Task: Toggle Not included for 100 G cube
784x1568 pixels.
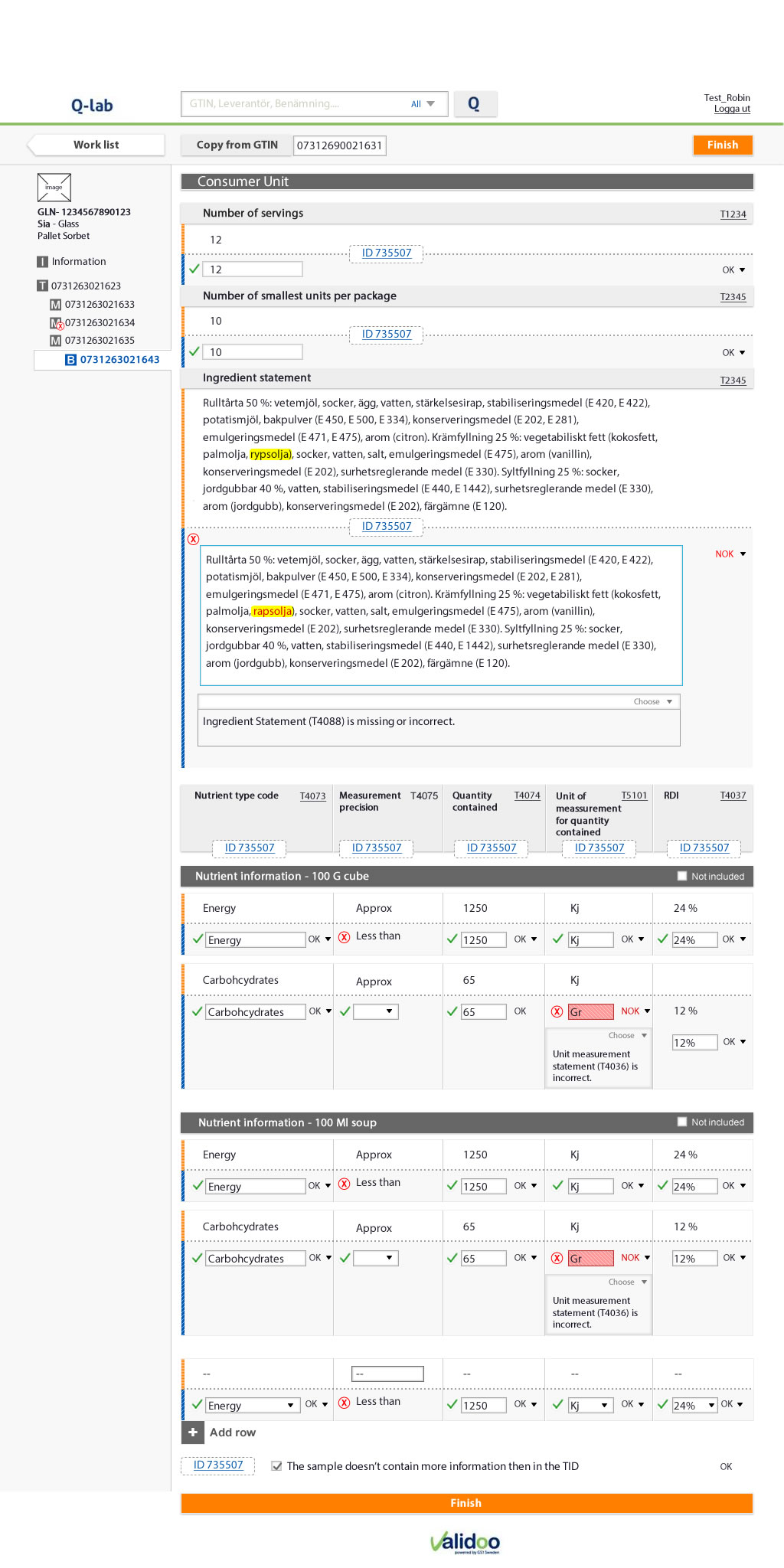Action: tap(682, 876)
